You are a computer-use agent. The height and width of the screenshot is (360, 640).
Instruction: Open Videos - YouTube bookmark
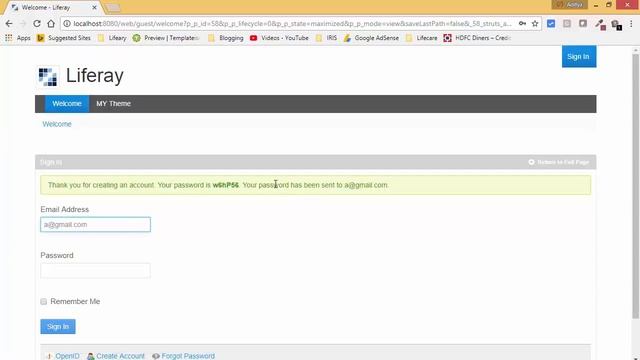[279, 38]
